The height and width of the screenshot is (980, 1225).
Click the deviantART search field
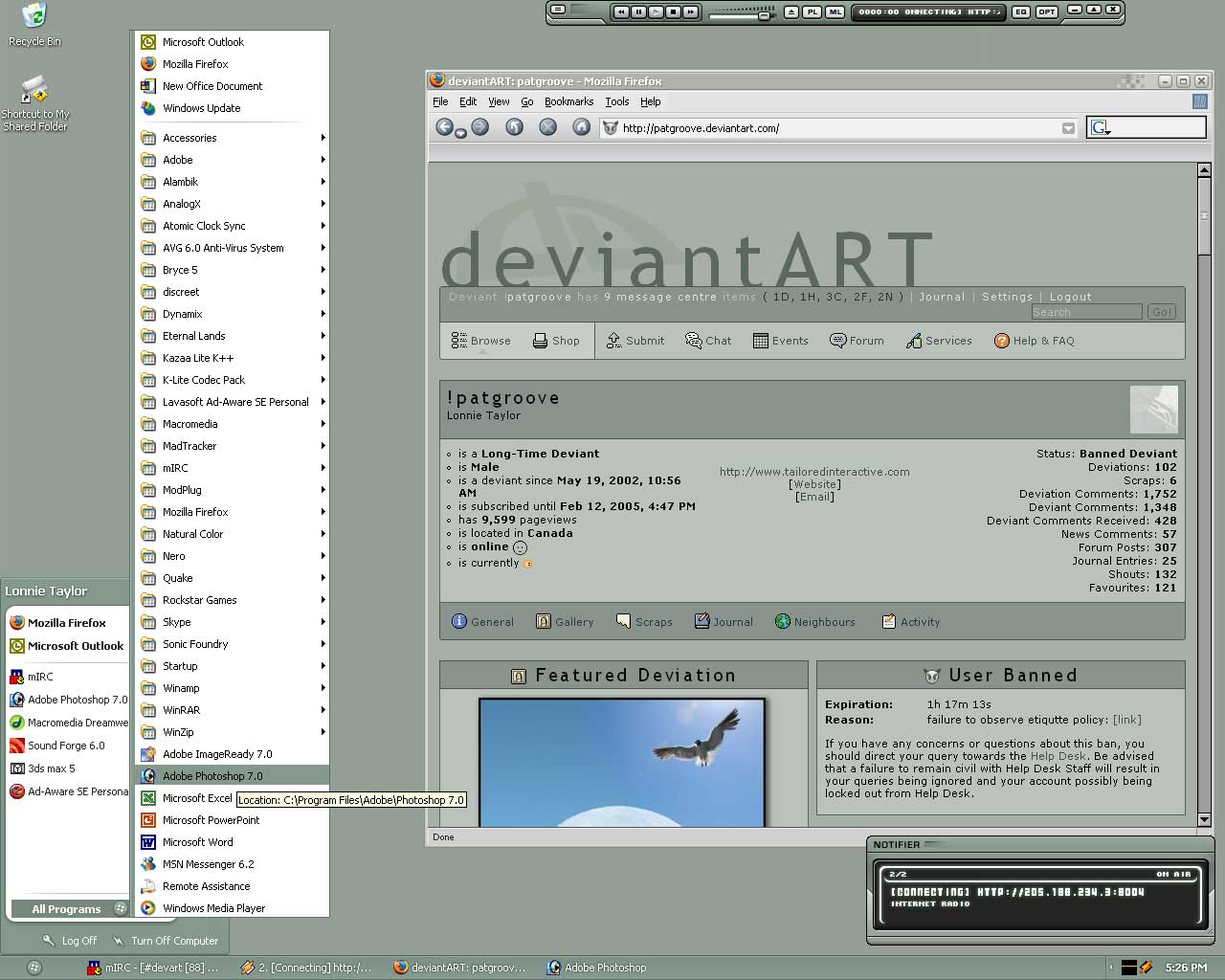(x=1086, y=312)
